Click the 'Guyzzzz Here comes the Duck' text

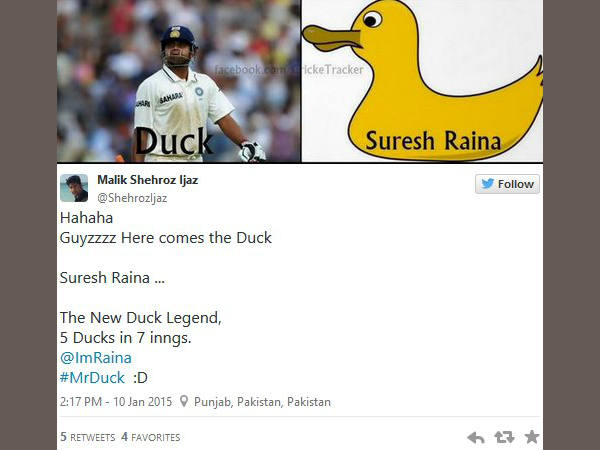coord(166,238)
